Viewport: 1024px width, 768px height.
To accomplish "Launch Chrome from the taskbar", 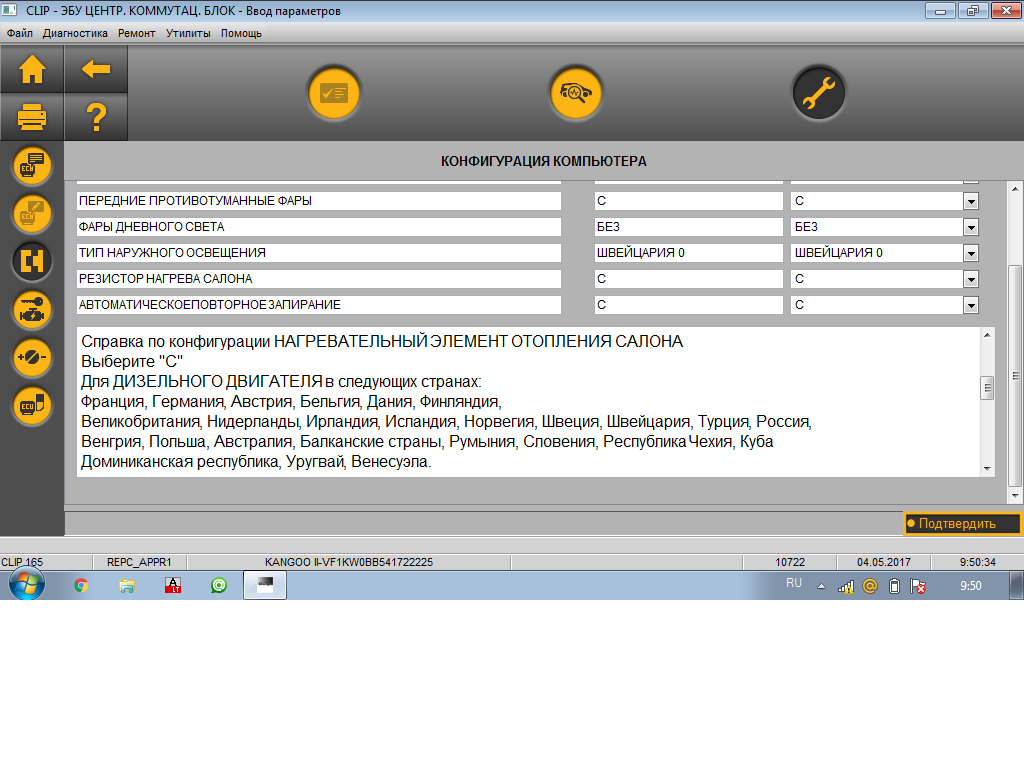I will point(81,585).
